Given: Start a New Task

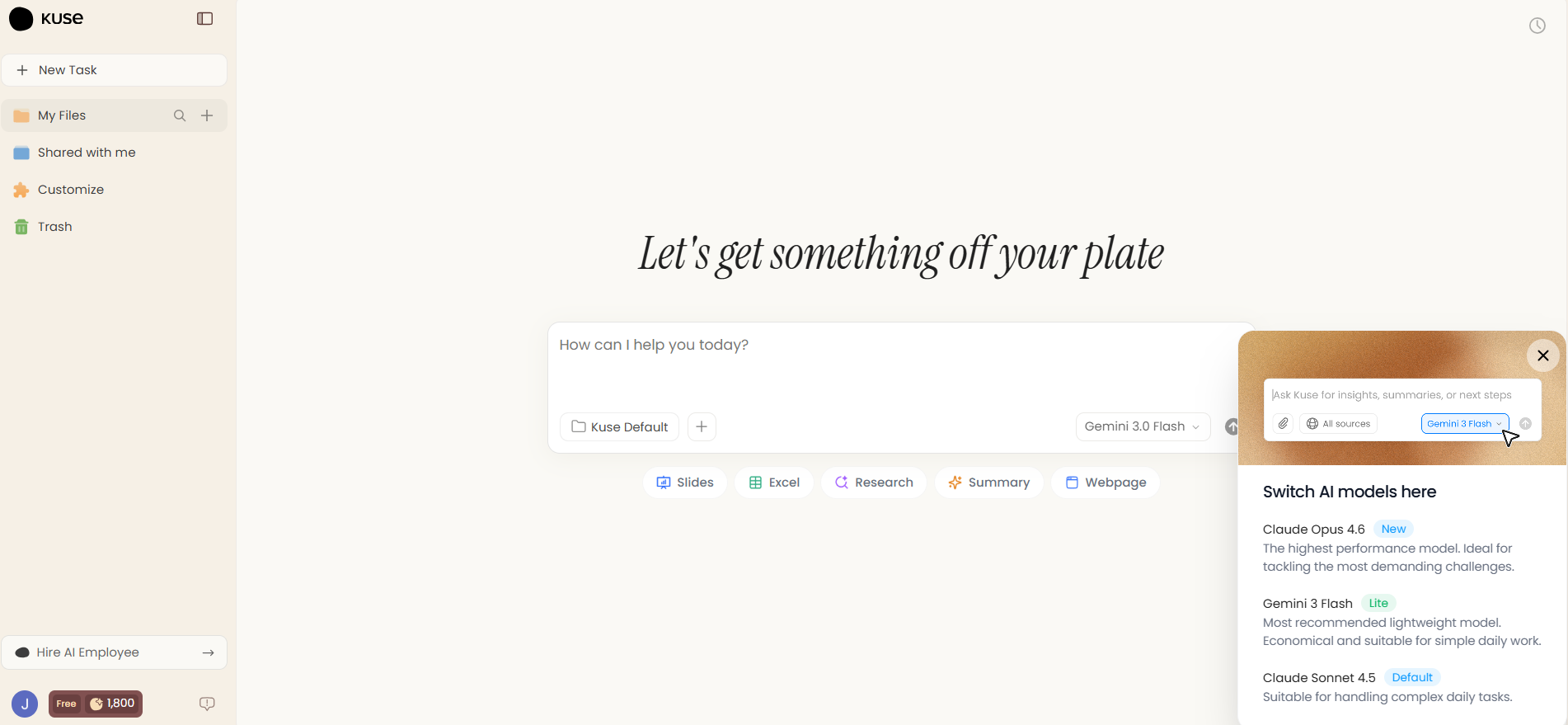Looking at the screenshot, I should [x=114, y=70].
